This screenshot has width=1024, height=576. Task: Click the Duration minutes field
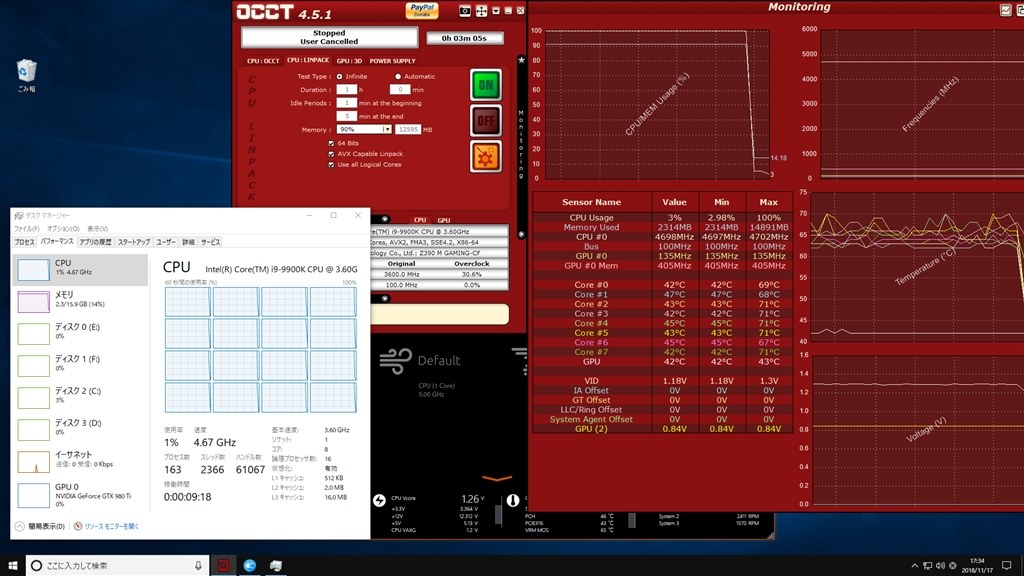click(x=400, y=89)
